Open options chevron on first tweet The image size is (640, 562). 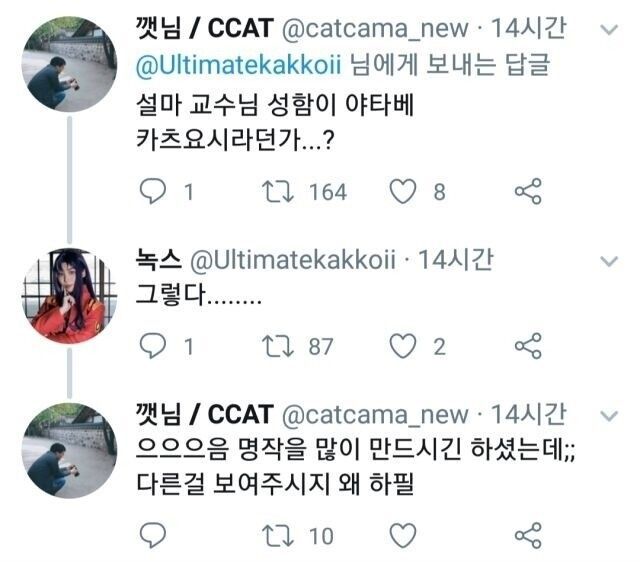click(x=608, y=30)
